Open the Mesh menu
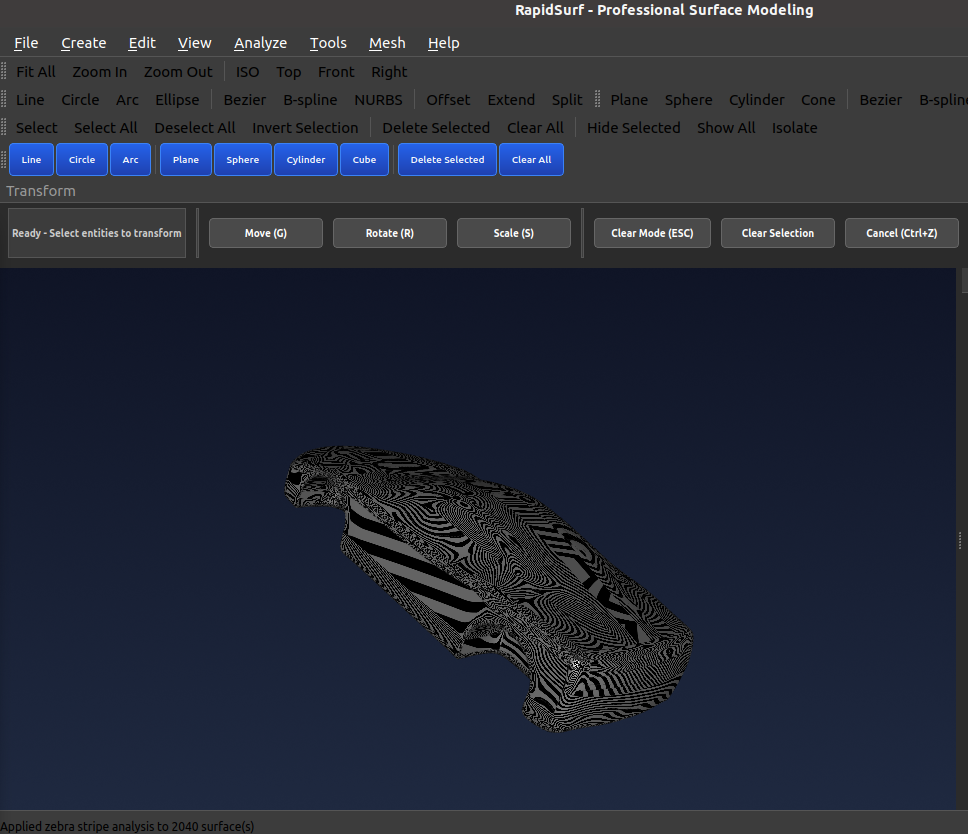The height and width of the screenshot is (834, 968). 387,43
